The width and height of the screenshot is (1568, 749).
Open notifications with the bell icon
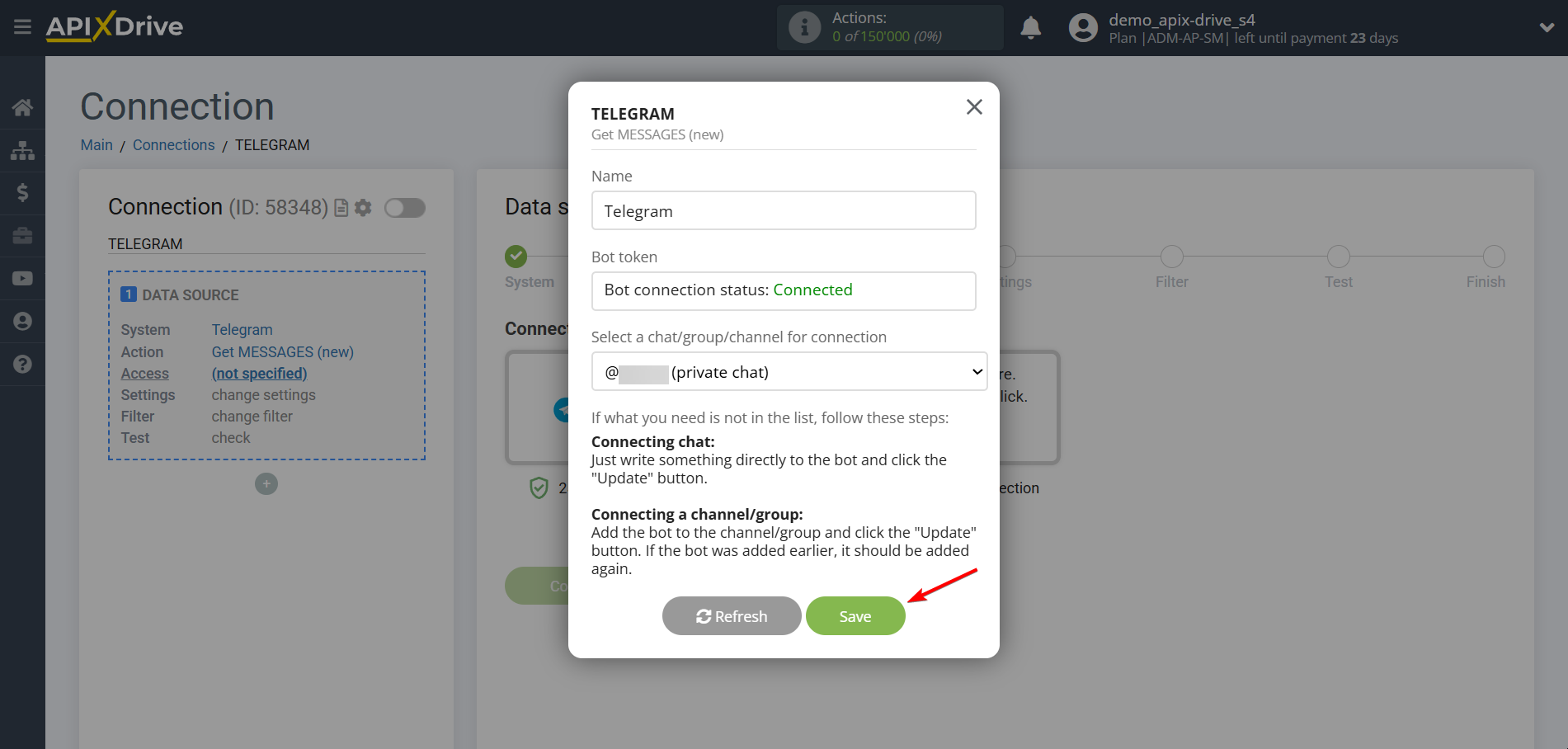(1031, 27)
